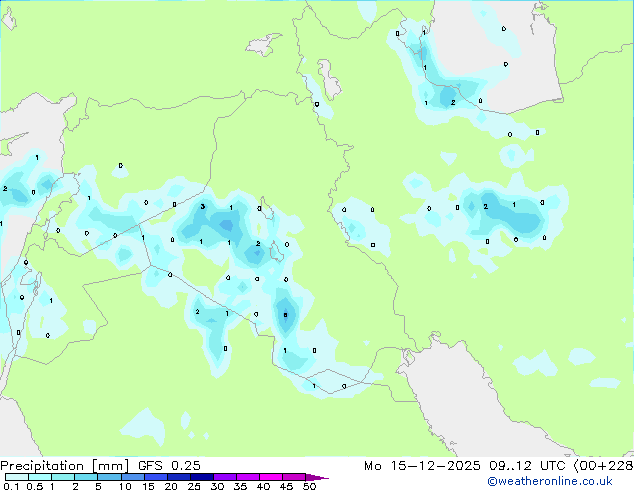Click the Precipitation [mm] title text
The height and width of the screenshot is (490, 634).
[x=65, y=466]
